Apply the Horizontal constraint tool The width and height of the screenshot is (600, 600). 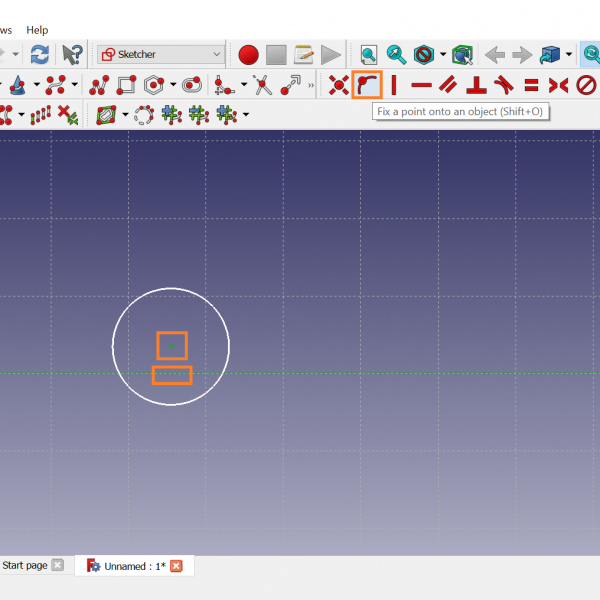click(x=422, y=85)
